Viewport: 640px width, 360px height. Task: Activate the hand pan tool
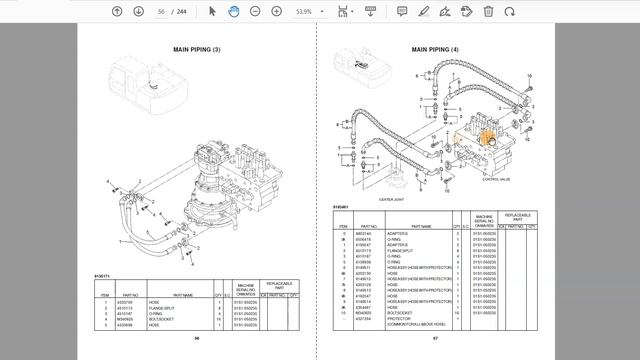coord(233,11)
